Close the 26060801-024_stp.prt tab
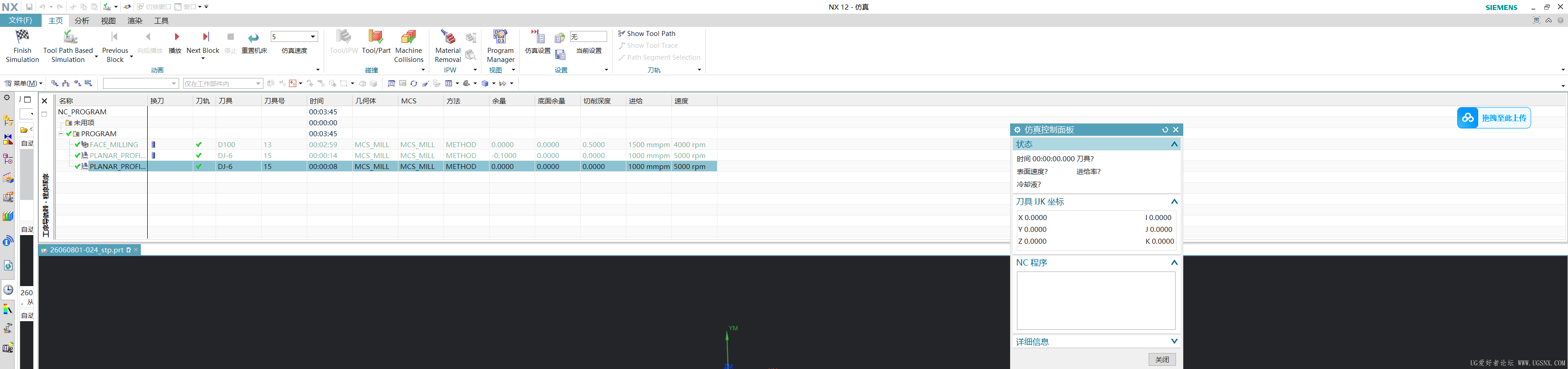This screenshot has height=369, width=1568. (136, 250)
